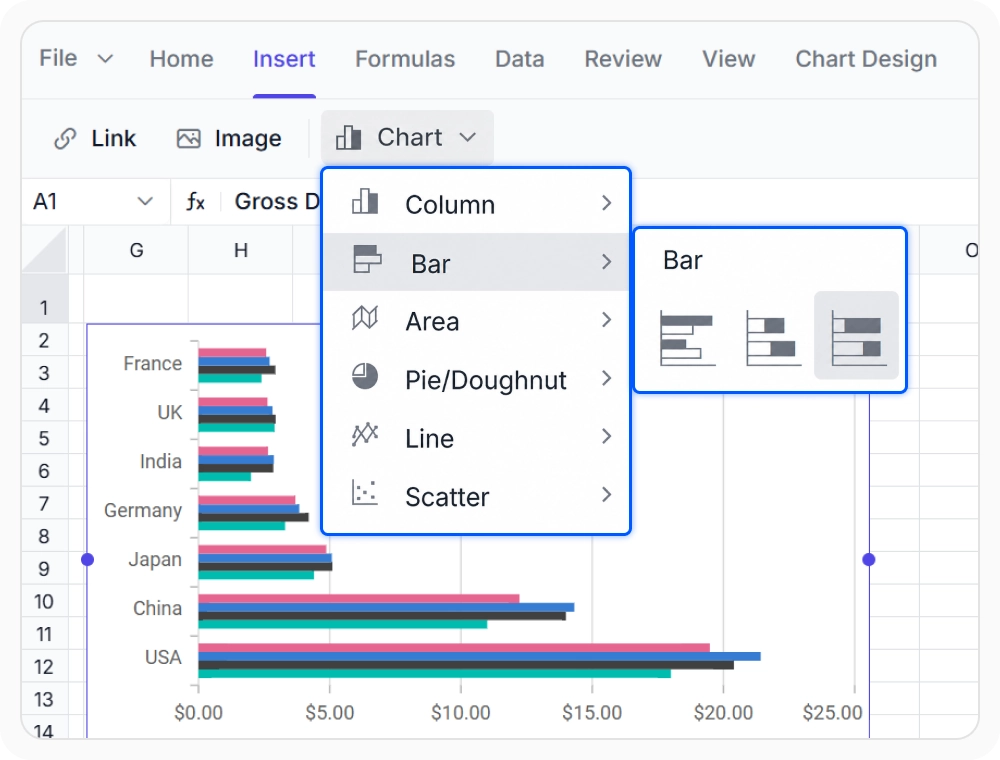This screenshot has width=1000, height=760.
Task: Click the Link icon in the toolbar
Action: pos(65,138)
